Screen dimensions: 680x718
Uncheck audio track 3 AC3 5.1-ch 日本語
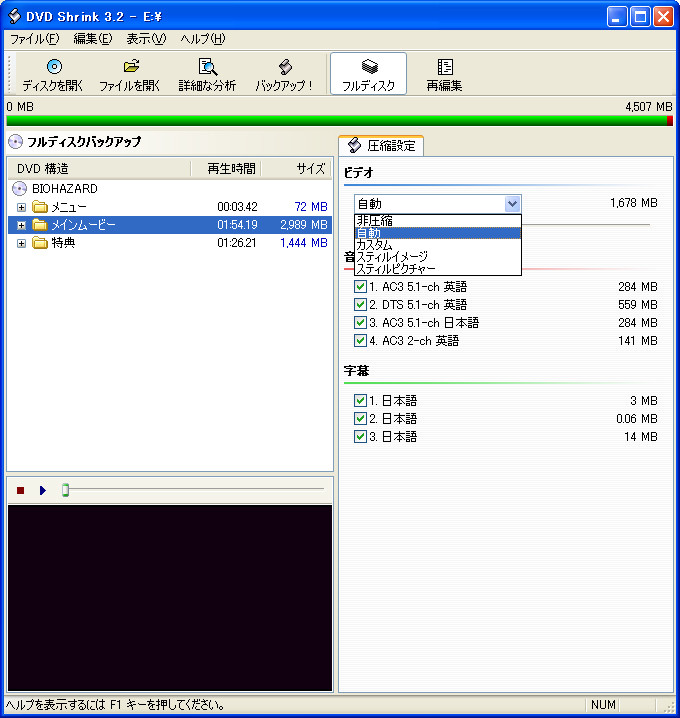(360, 322)
